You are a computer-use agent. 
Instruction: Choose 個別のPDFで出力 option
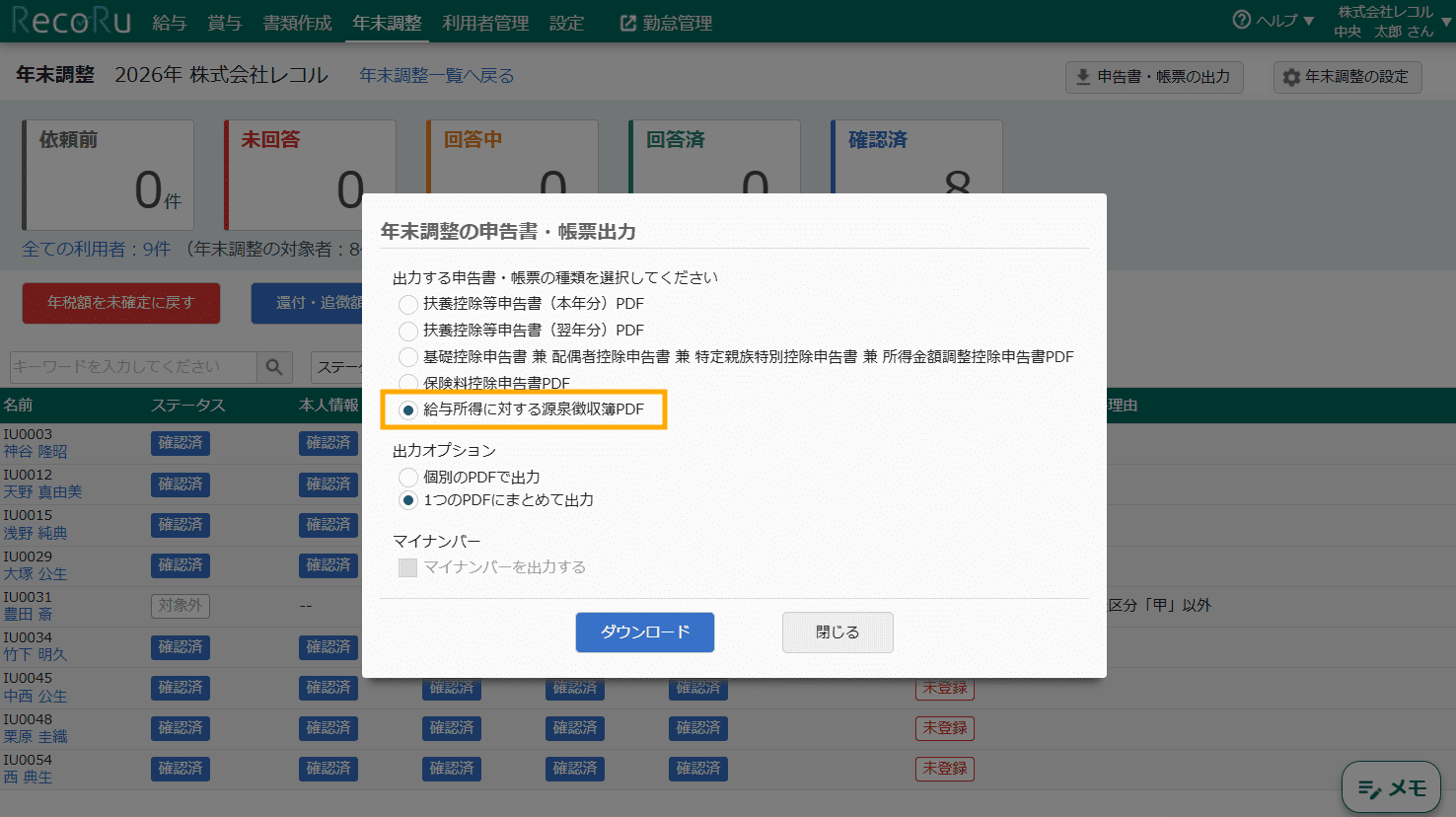point(407,478)
